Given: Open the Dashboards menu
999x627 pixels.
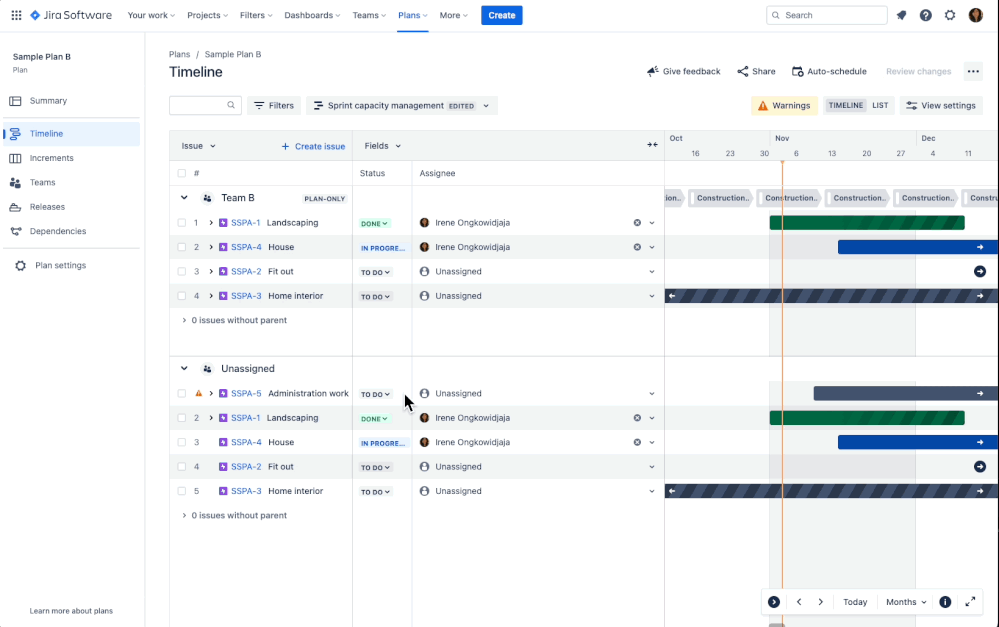Looking at the screenshot, I should click(312, 15).
